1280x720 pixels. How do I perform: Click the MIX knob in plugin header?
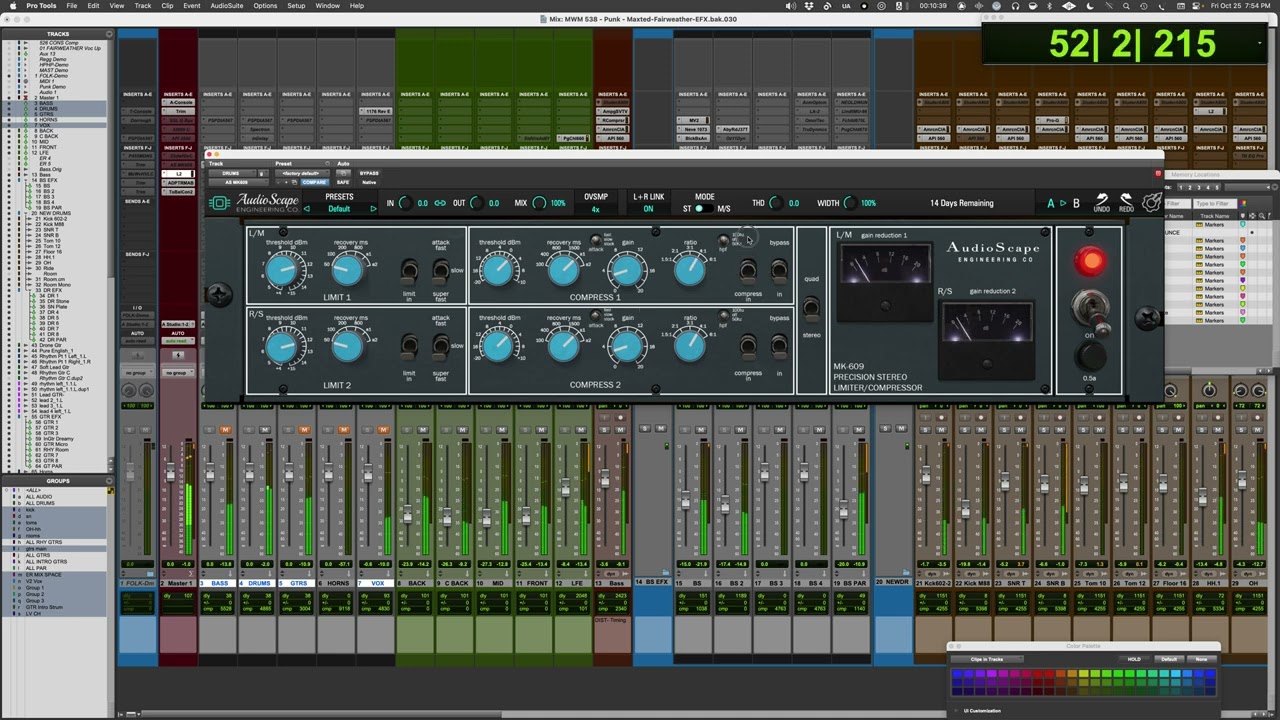(x=539, y=203)
